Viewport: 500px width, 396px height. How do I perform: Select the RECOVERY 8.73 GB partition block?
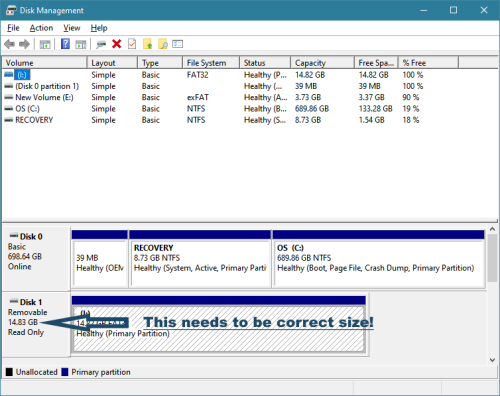[200, 259]
